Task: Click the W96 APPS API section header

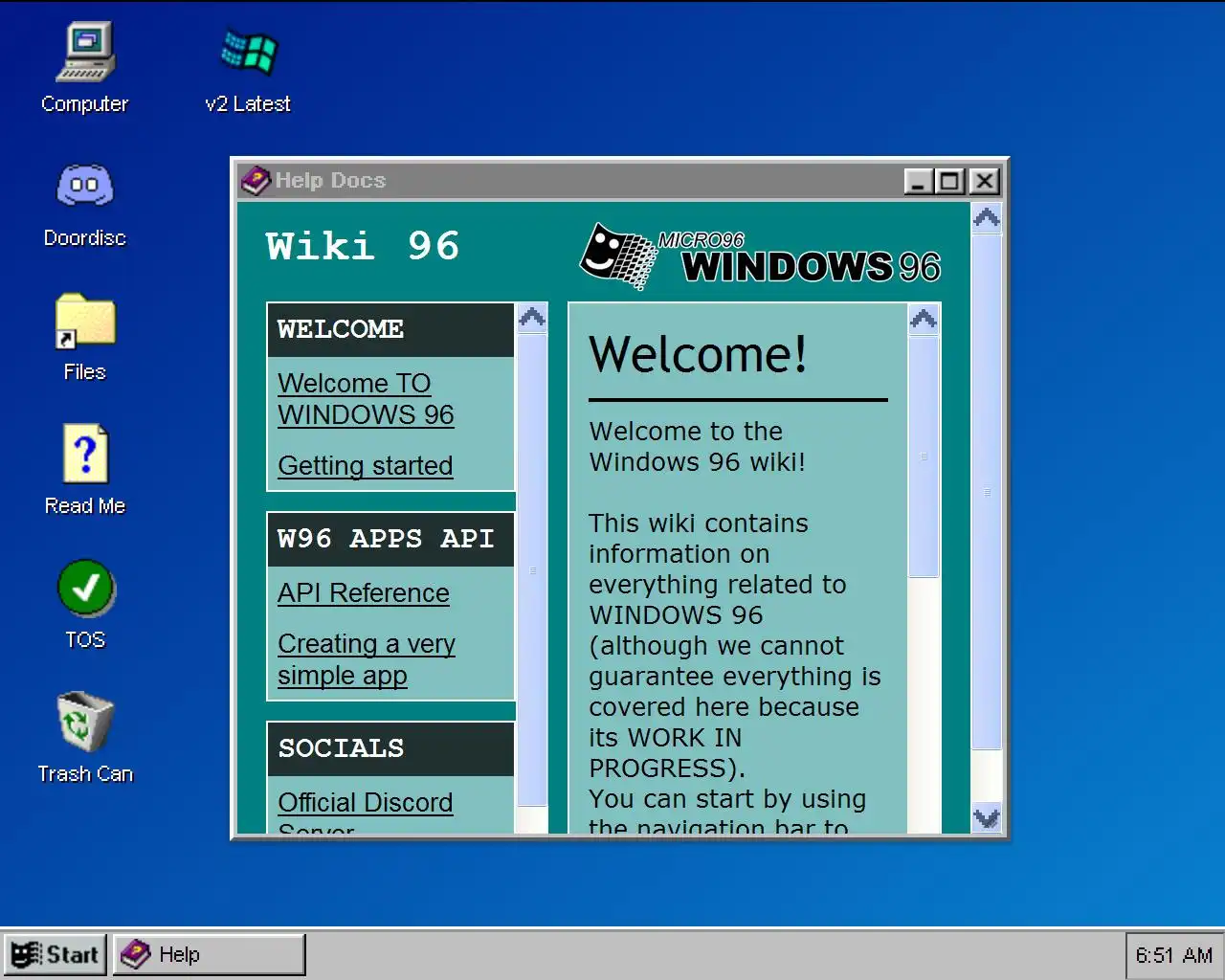Action: coord(391,540)
